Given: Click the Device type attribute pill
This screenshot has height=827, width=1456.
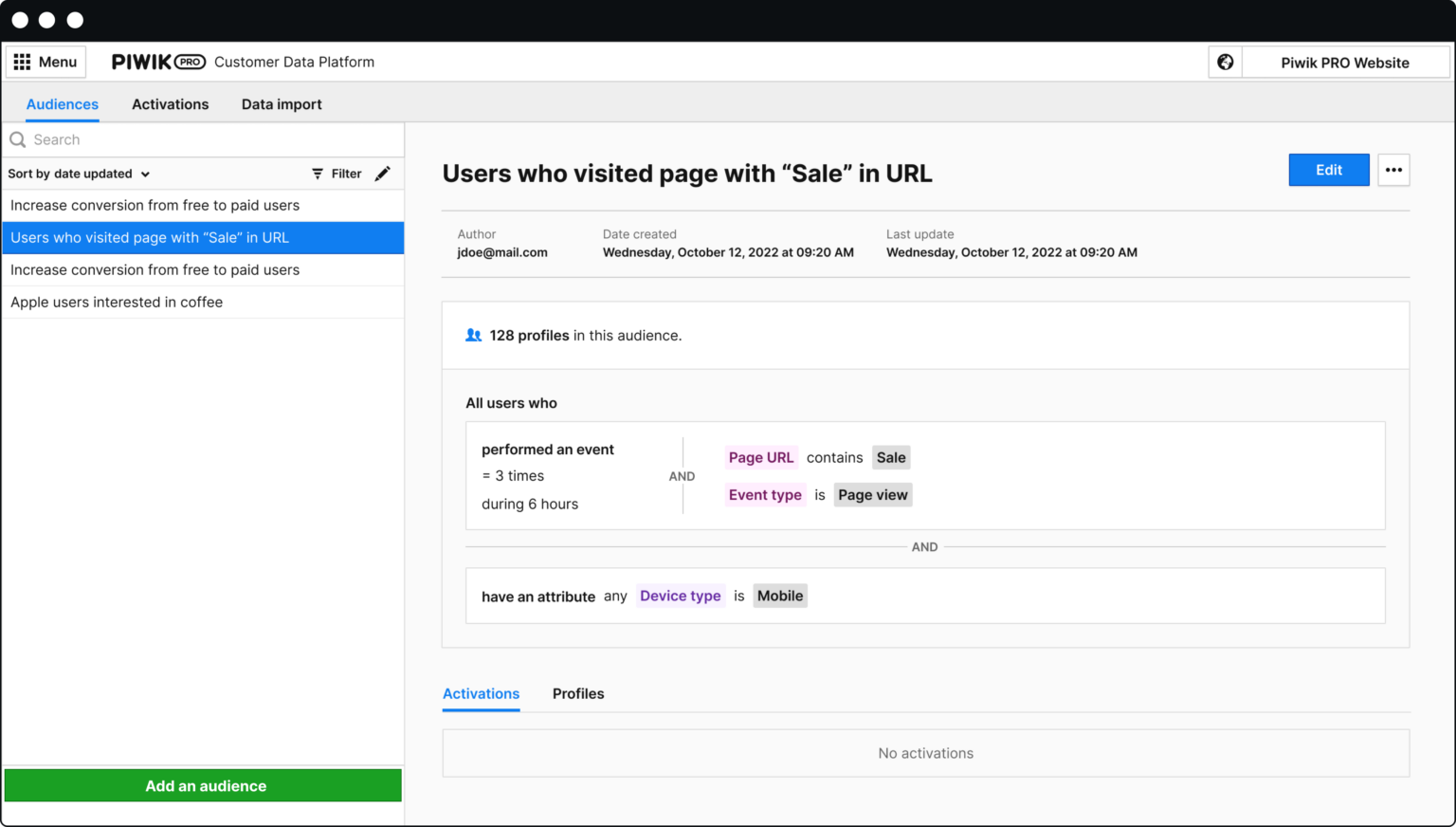Looking at the screenshot, I should point(680,596).
